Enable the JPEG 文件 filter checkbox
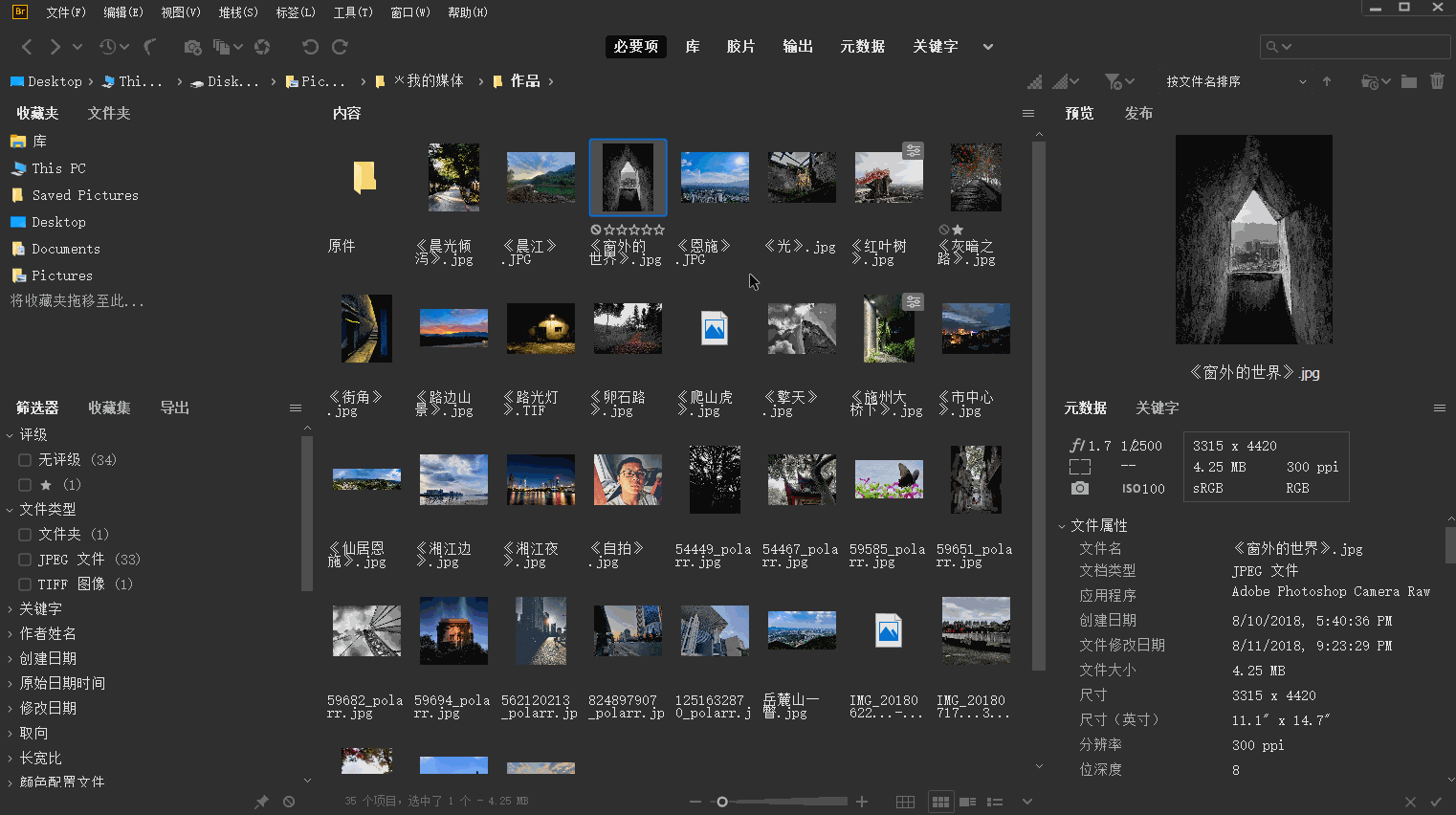 pos(24,559)
